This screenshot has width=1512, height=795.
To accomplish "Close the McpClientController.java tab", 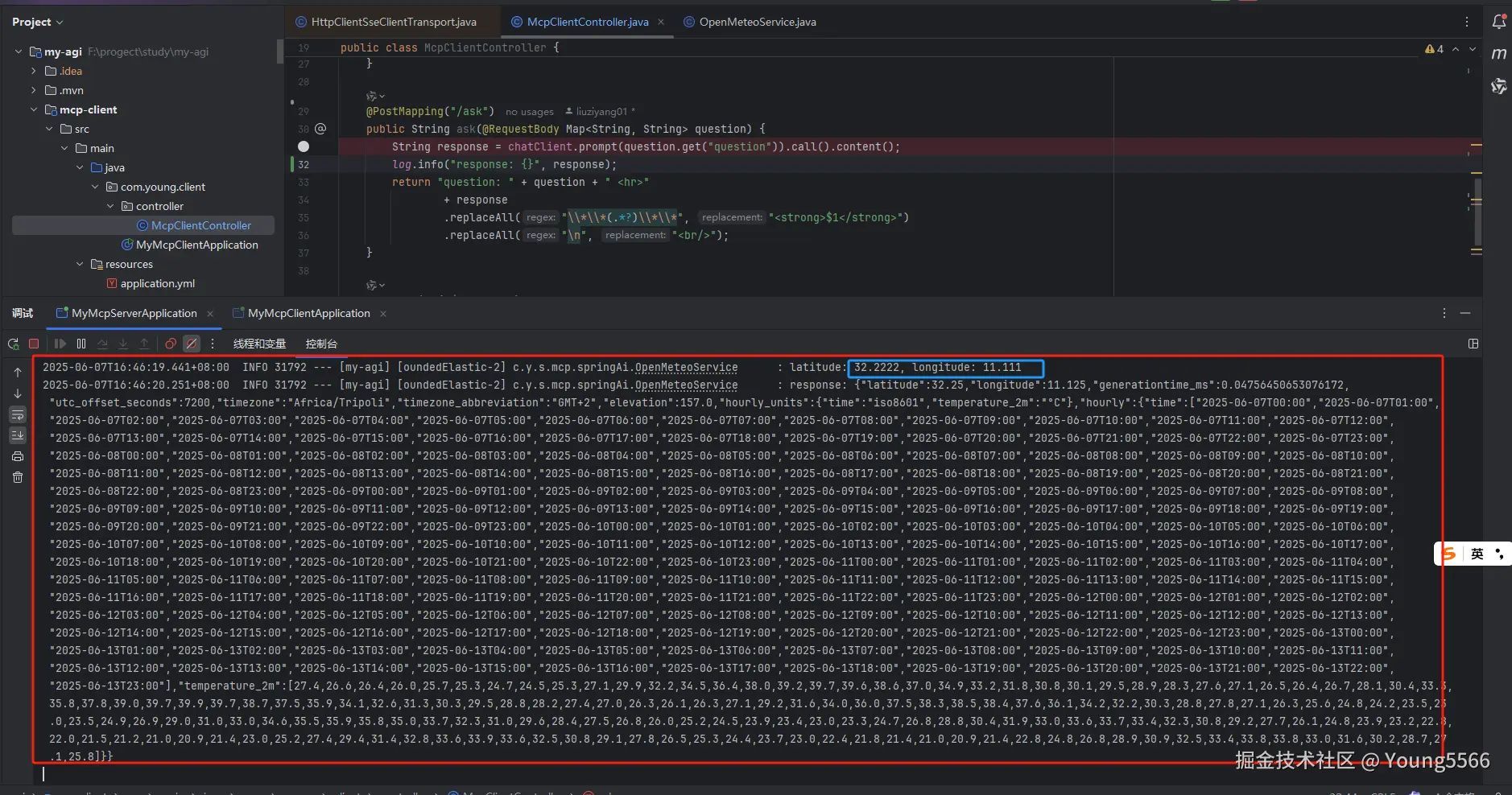I will click(x=661, y=22).
